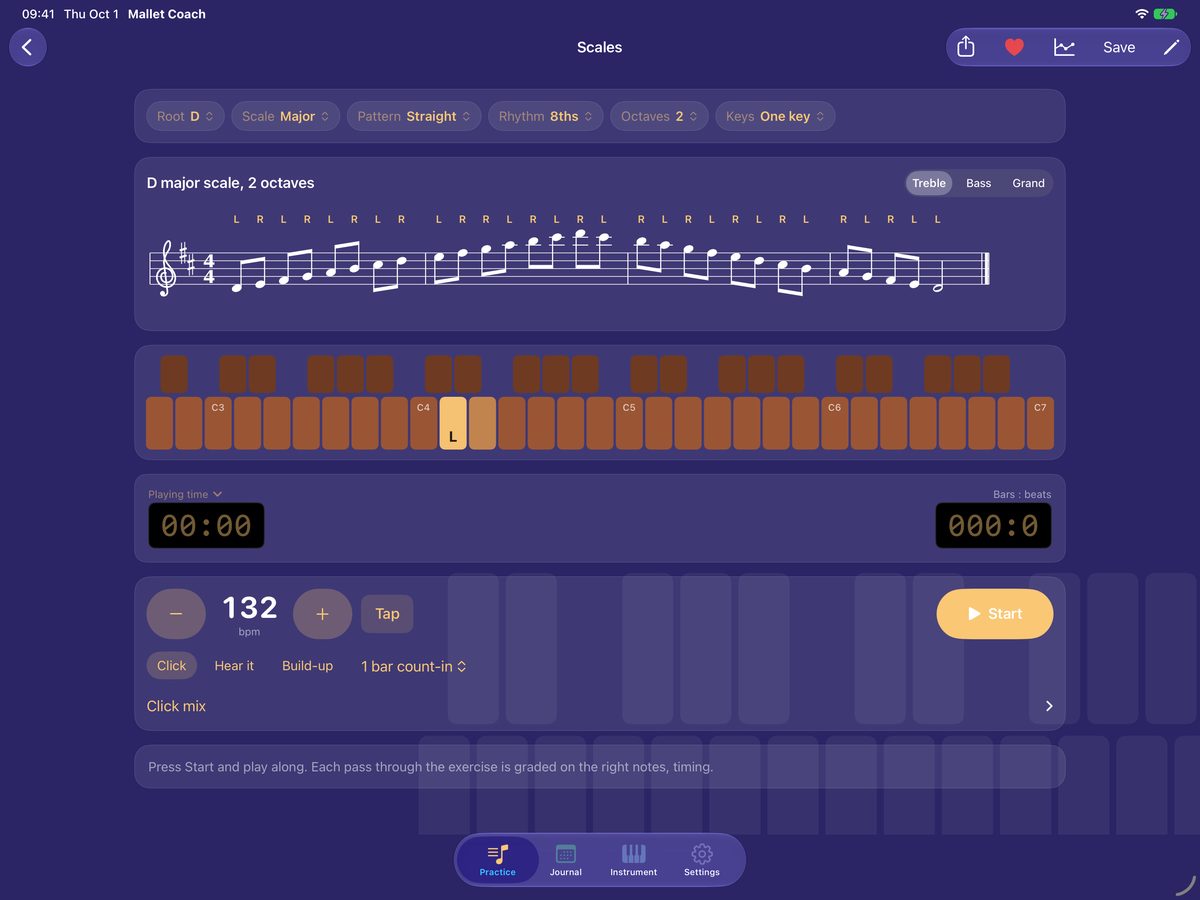Tap the C4 bar on the keyboard

pyautogui.click(x=423, y=423)
